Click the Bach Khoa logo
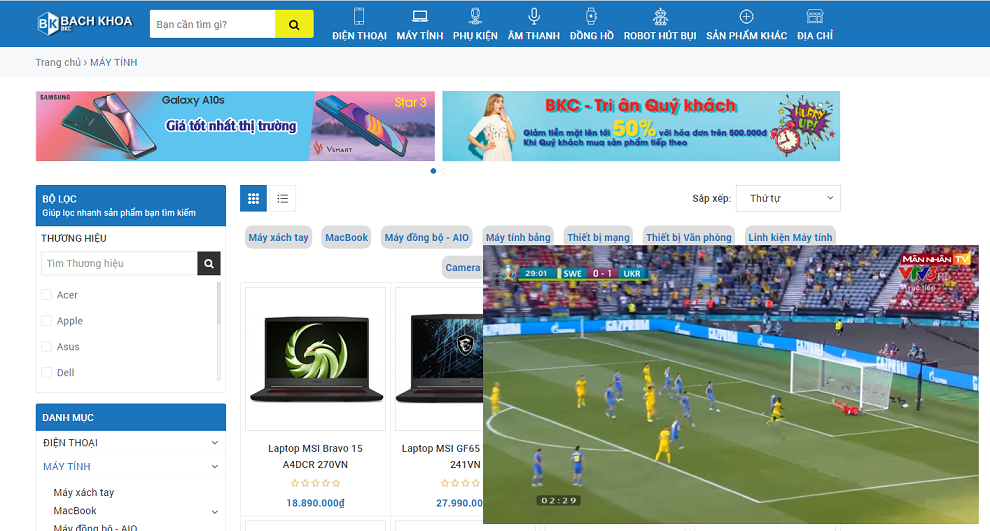Viewport: 990px width, 531px height. (85, 23)
